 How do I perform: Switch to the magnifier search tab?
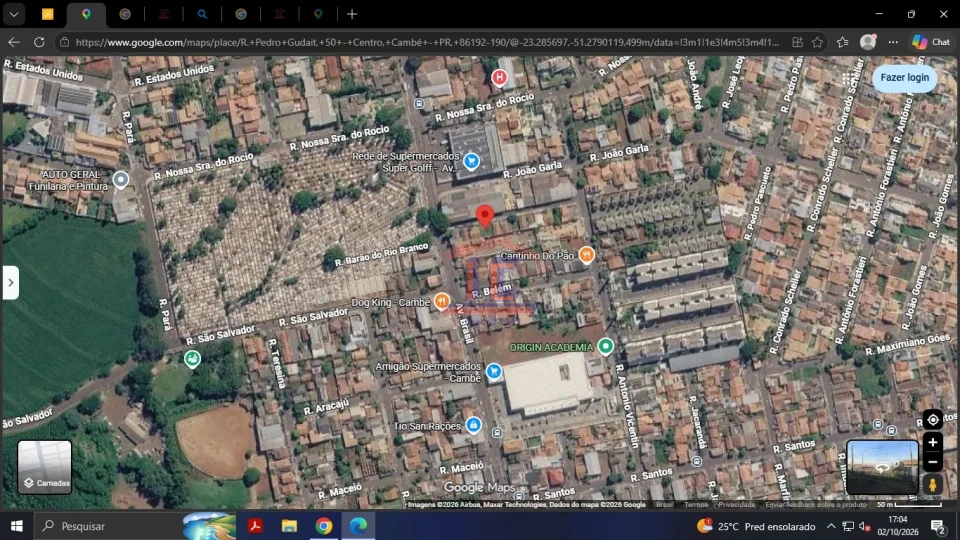202,13
